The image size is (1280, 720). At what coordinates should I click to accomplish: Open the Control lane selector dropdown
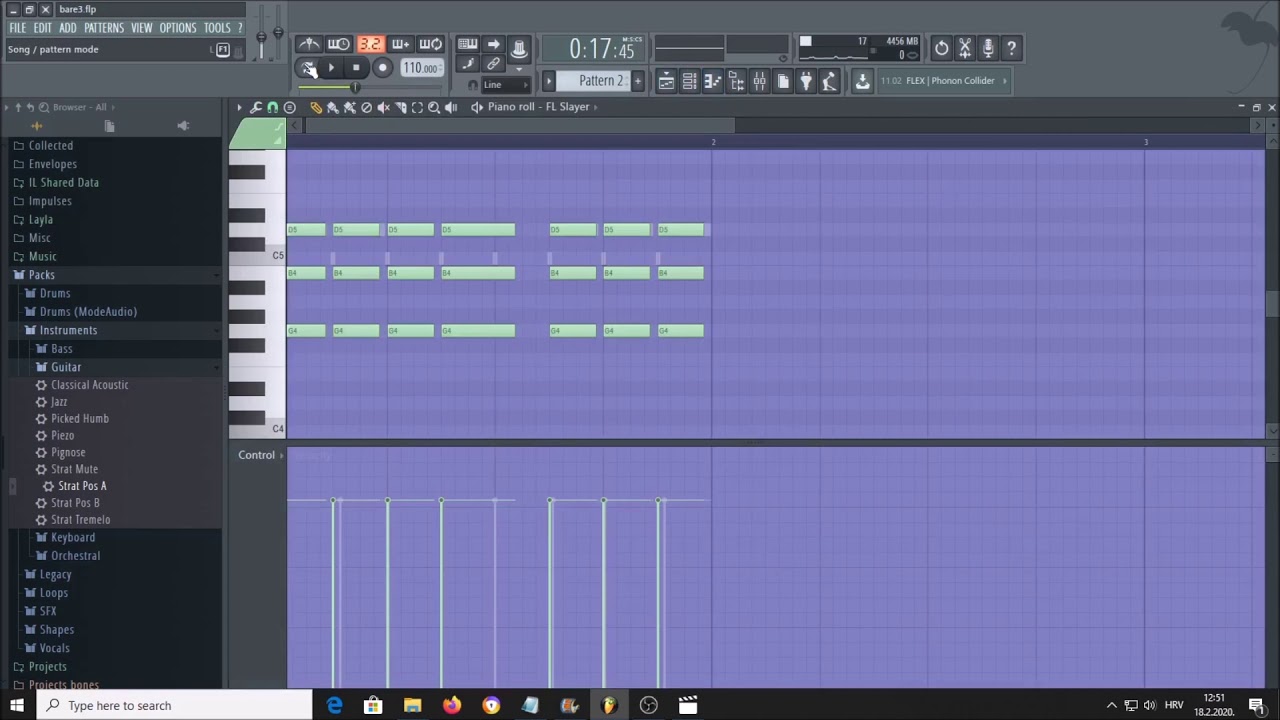[260, 455]
